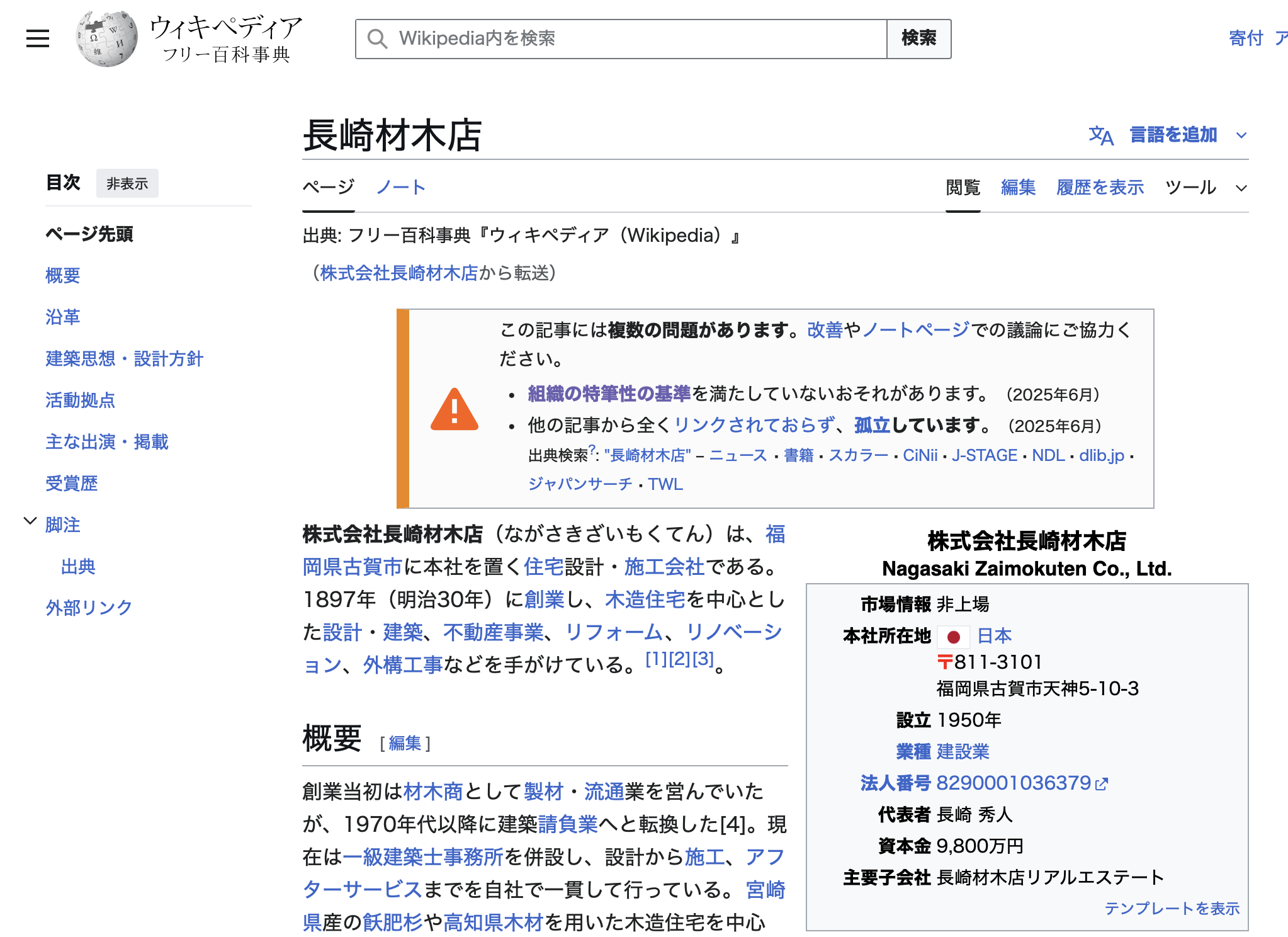1288x937 pixels.
Task: Click the 飫肥杉 link
Action: tap(393, 923)
